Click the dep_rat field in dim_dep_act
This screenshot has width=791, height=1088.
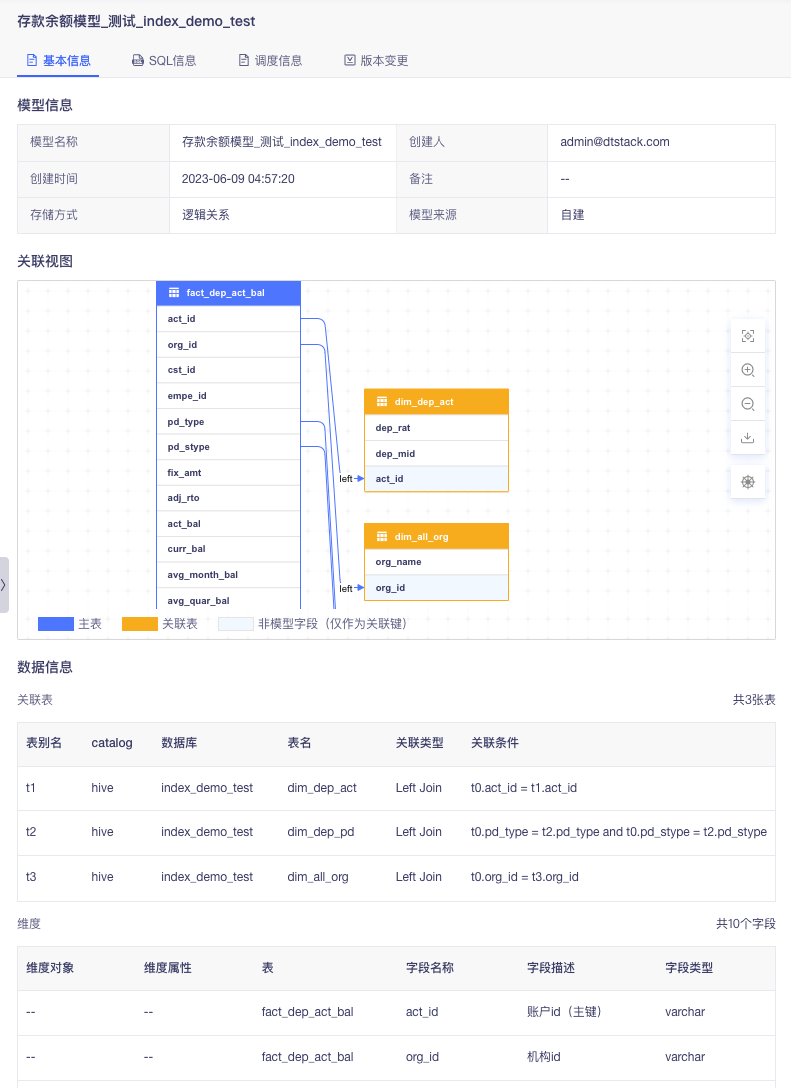(436, 427)
